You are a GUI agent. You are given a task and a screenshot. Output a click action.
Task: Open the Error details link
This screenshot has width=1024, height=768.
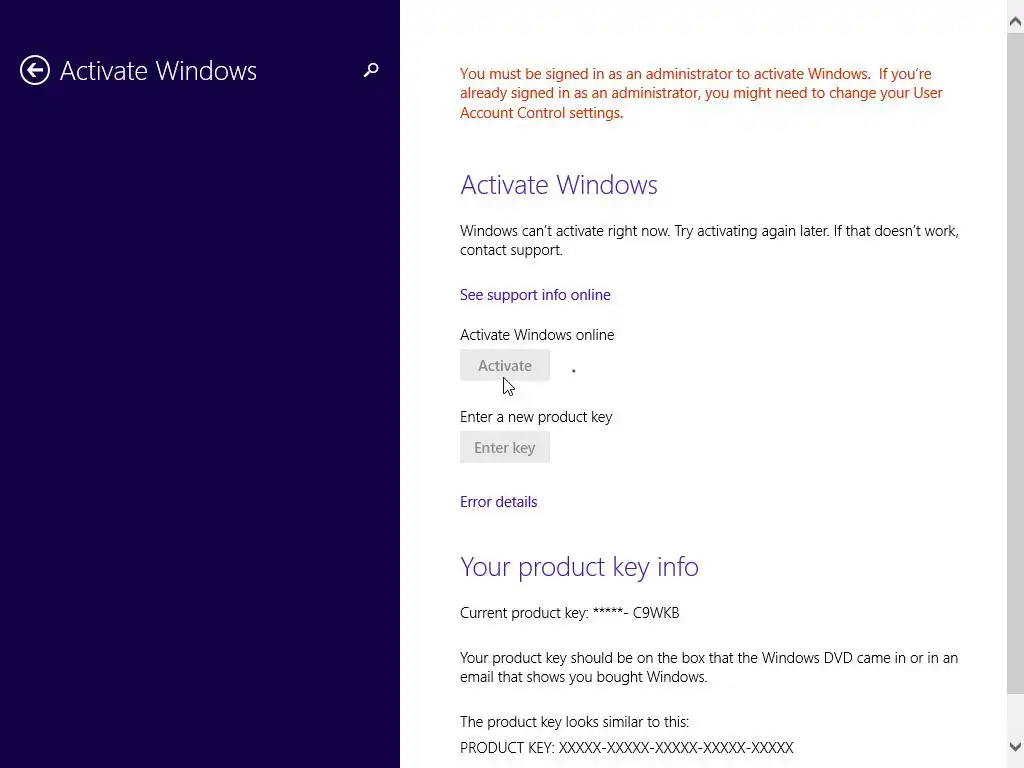click(x=498, y=502)
